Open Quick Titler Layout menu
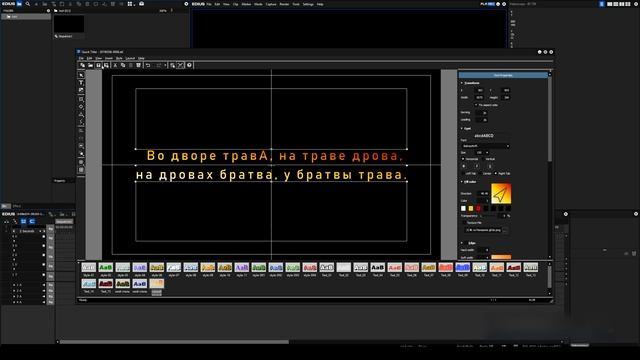Viewport: 640px width, 360px height. point(130,58)
